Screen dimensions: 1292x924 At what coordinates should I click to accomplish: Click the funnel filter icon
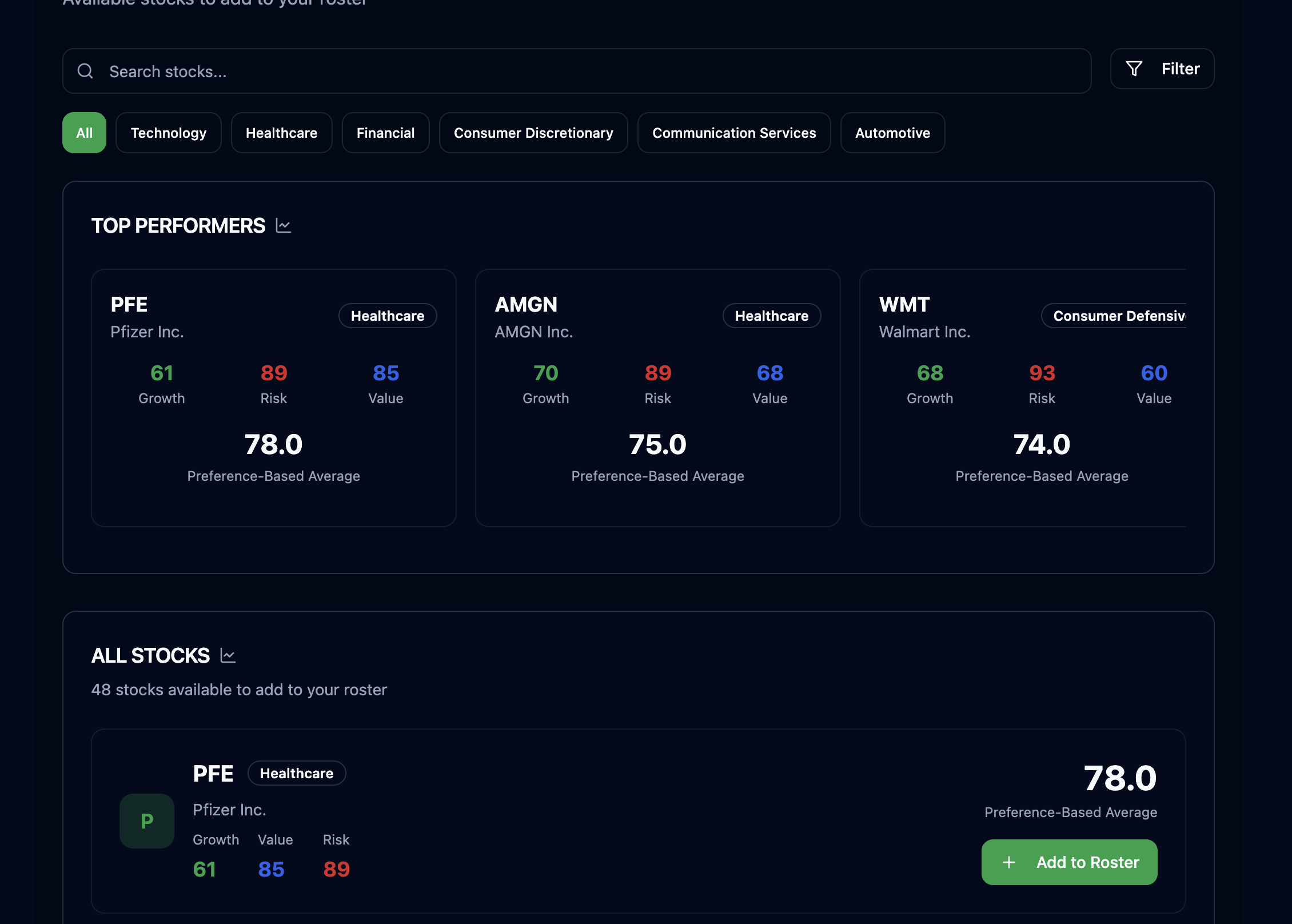coord(1134,69)
